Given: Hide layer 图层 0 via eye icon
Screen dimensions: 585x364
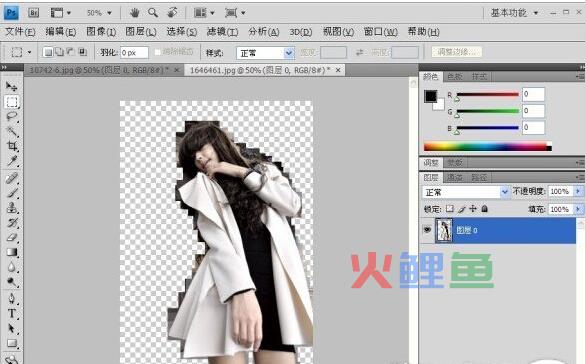Looking at the screenshot, I should [428, 230].
